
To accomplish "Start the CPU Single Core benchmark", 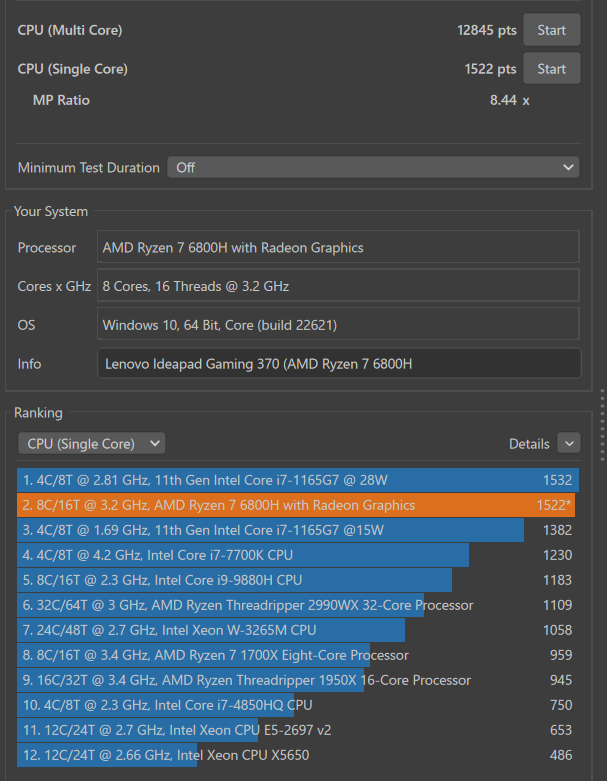I will (x=551, y=69).
